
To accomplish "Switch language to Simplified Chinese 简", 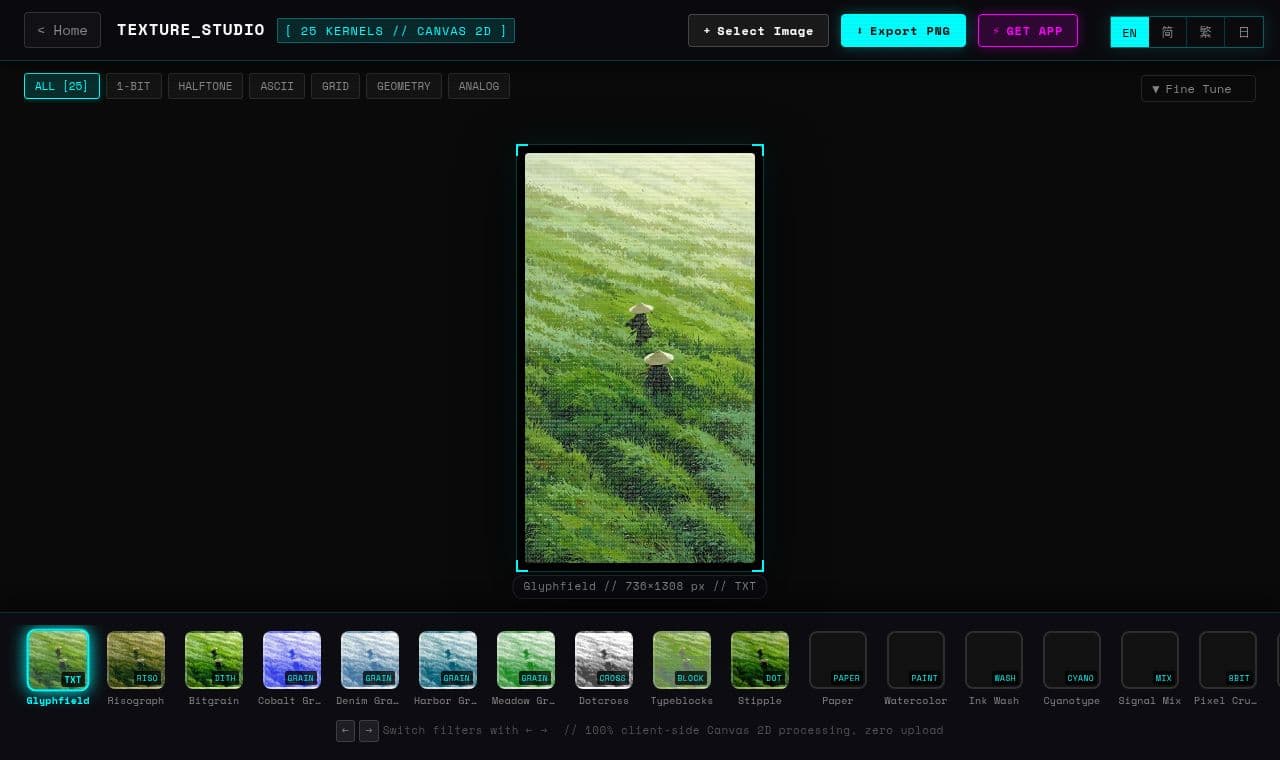I will pyautogui.click(x=1167, y=32).
